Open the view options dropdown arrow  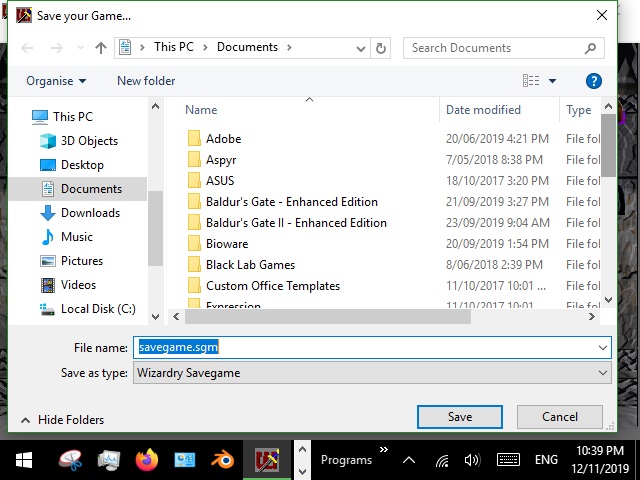coord(552,81)
